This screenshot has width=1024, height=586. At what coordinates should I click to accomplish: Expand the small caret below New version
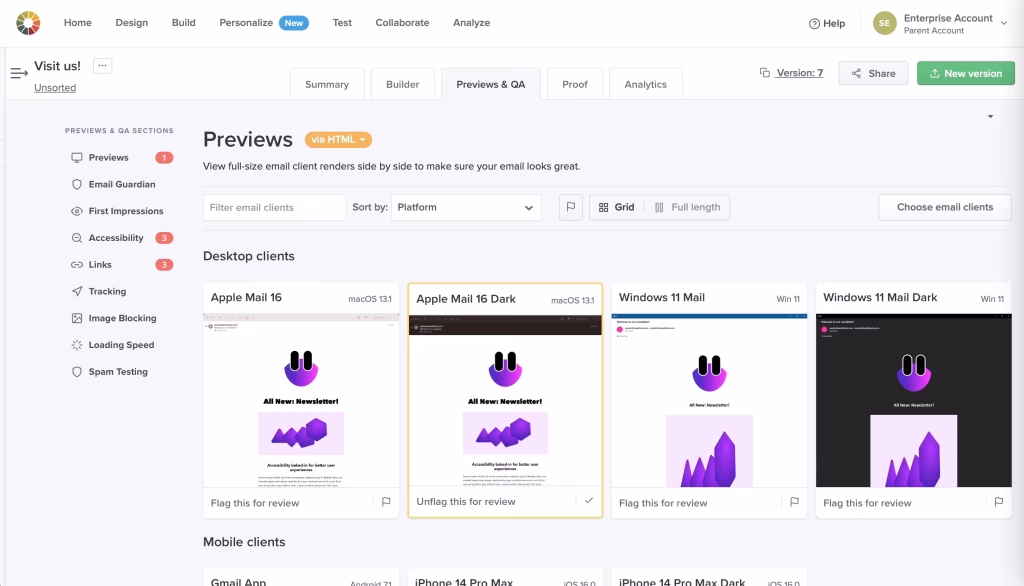click(x=991, y=116)
